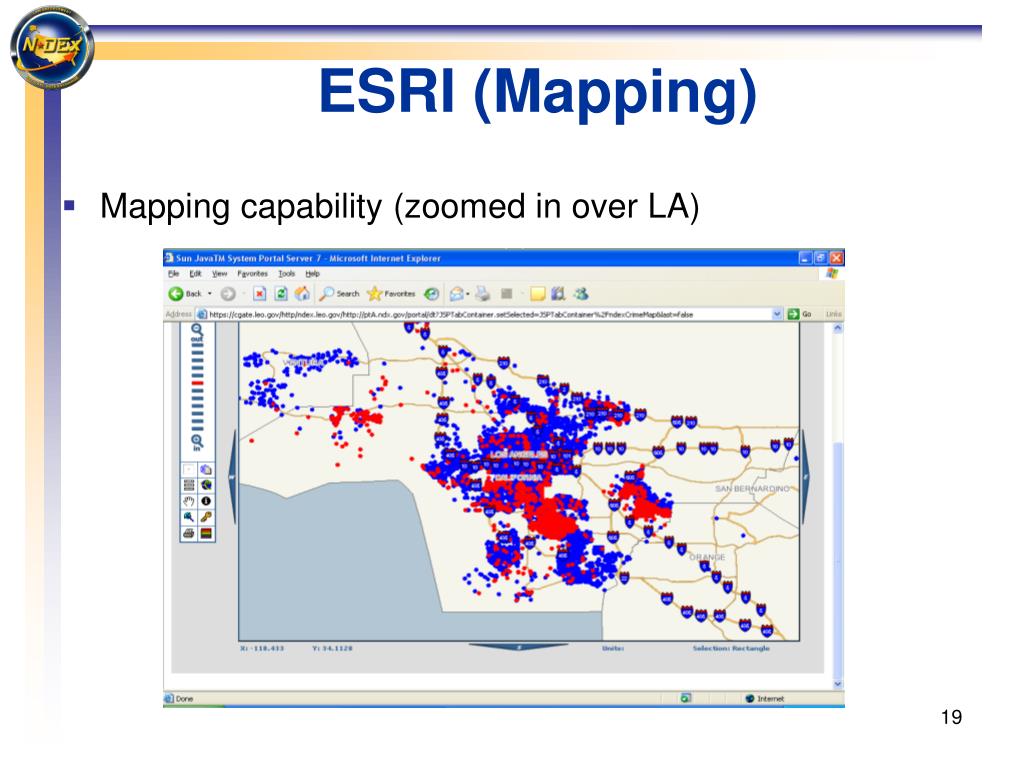
Task: Click the scrollbar up arrow
Action: [x=837, y=328]
